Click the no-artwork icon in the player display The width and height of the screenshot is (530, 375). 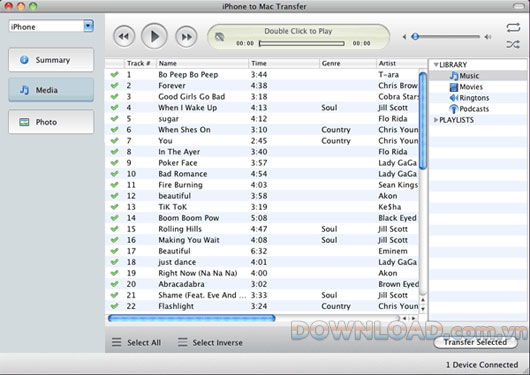[220, 37]
